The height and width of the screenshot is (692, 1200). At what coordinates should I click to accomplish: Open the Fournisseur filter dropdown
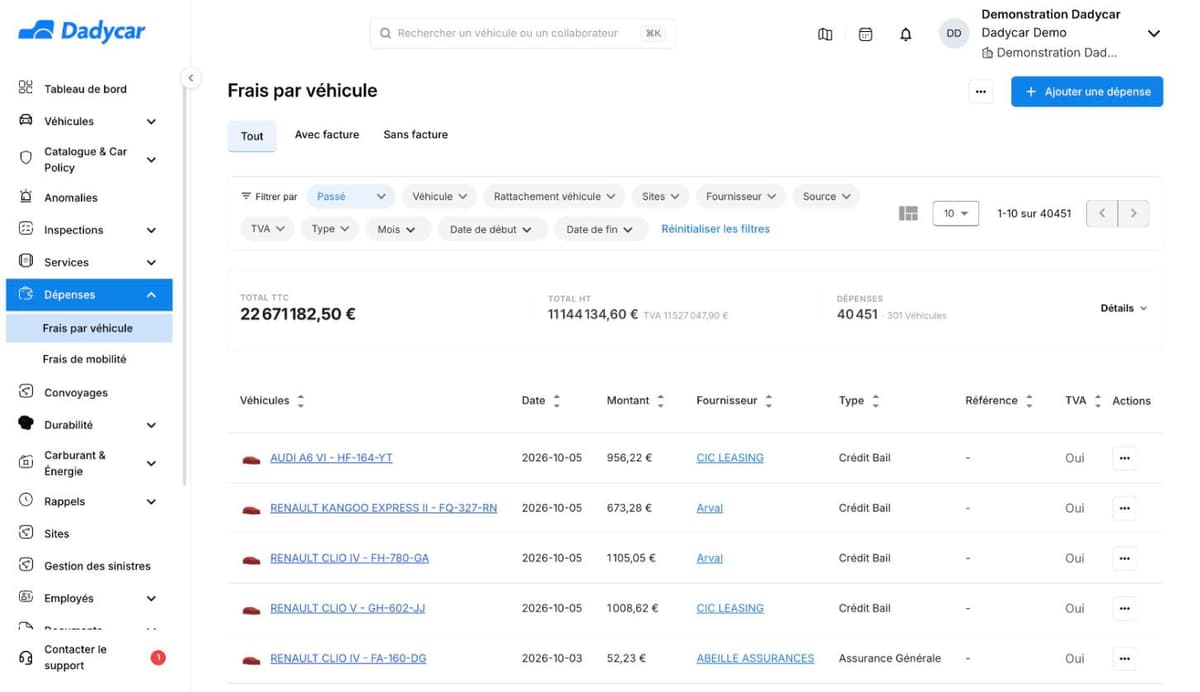point(741,197)
